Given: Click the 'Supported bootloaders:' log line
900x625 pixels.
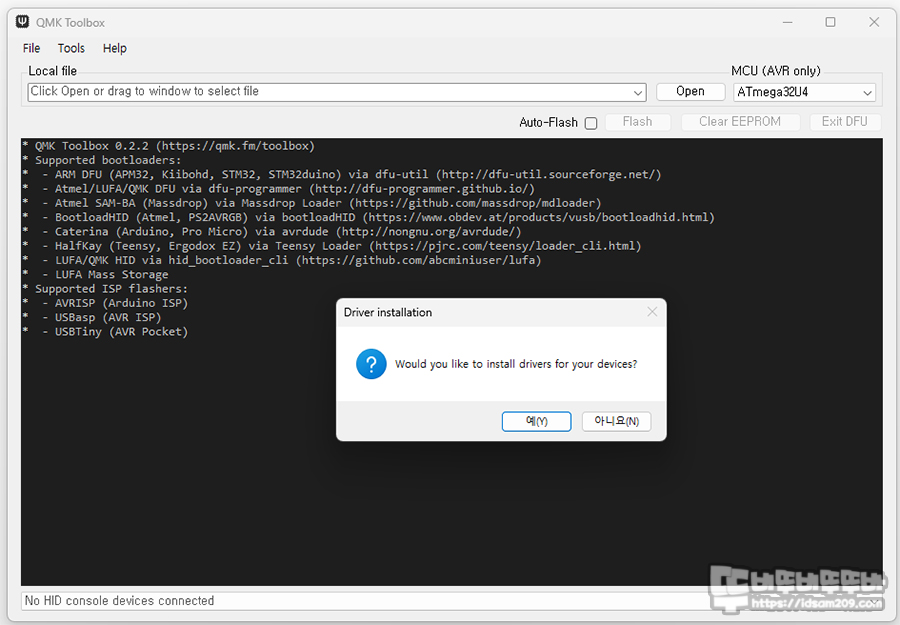Looking at the screenshot, I should [x=102, y=160].
